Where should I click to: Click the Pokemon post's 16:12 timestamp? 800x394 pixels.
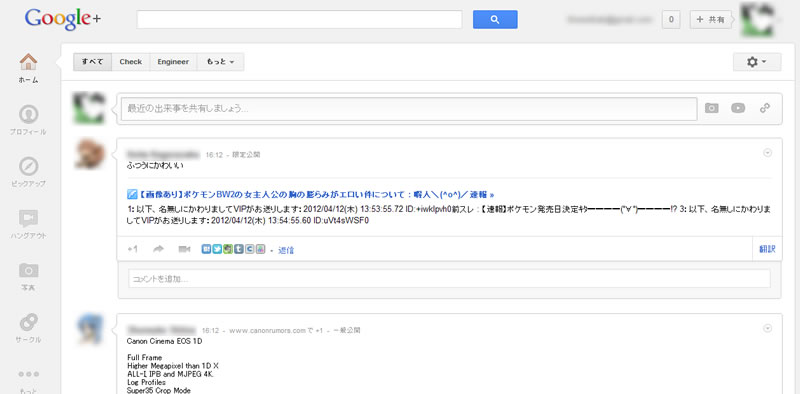pos(214,154)
